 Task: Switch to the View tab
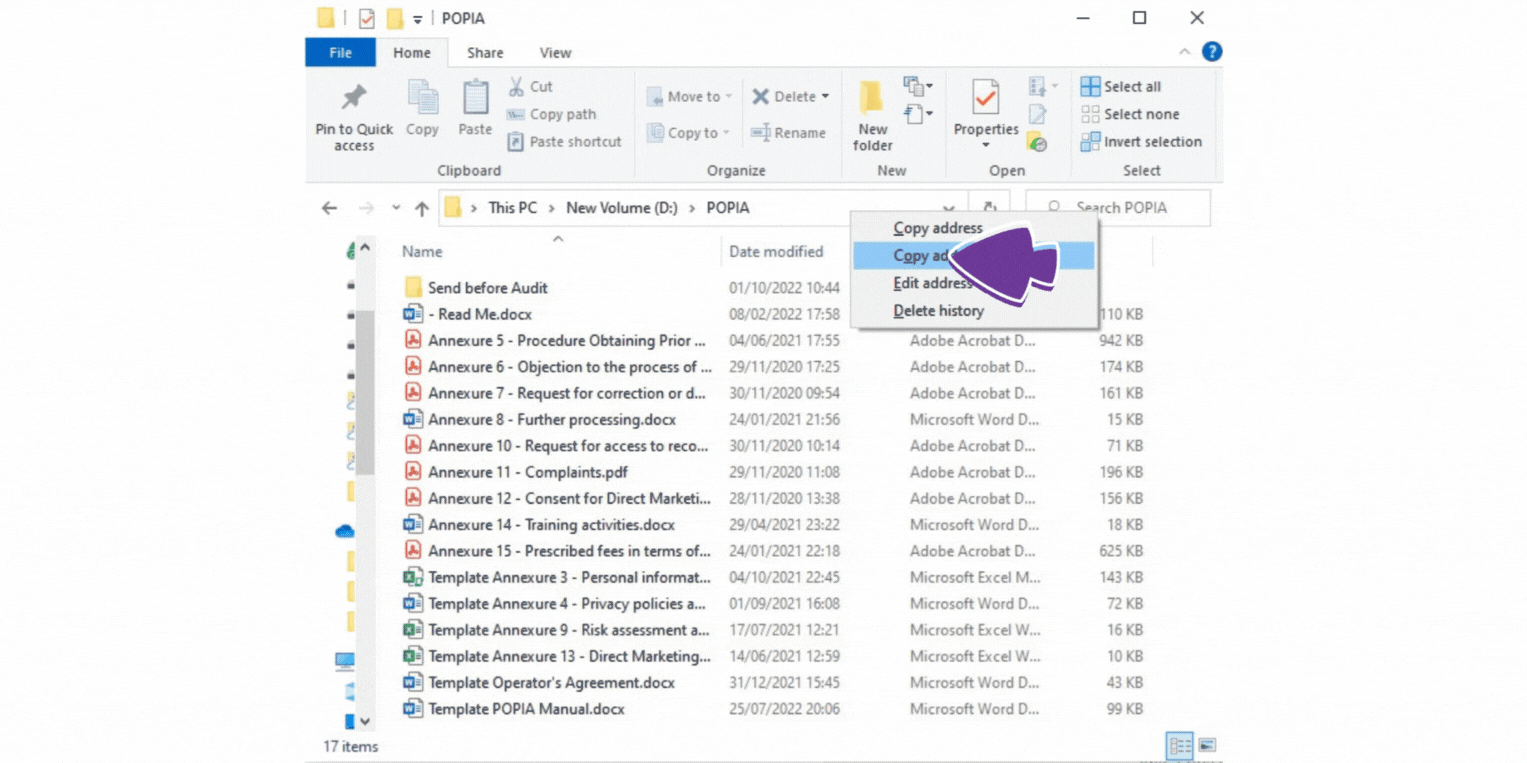tap(555, 52)
